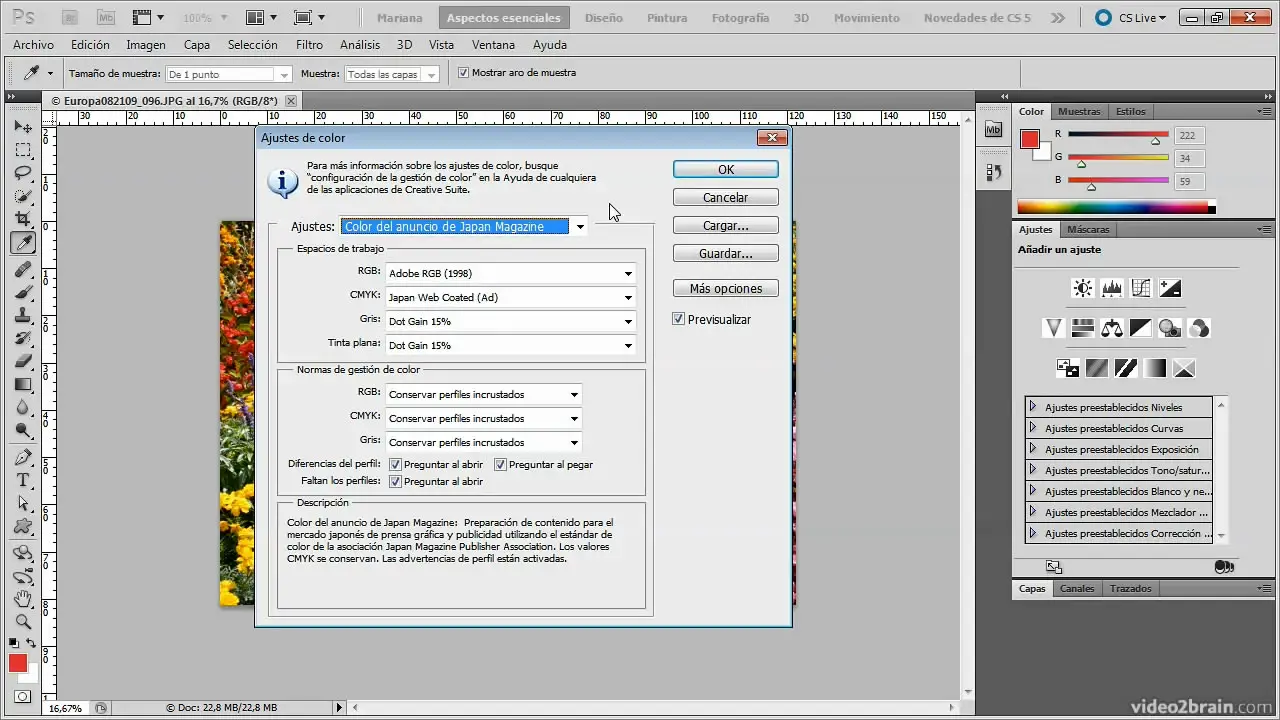Screen dimensions: 1280x720
Task: Select the Move tool
Action: click(x=22, y=127)
